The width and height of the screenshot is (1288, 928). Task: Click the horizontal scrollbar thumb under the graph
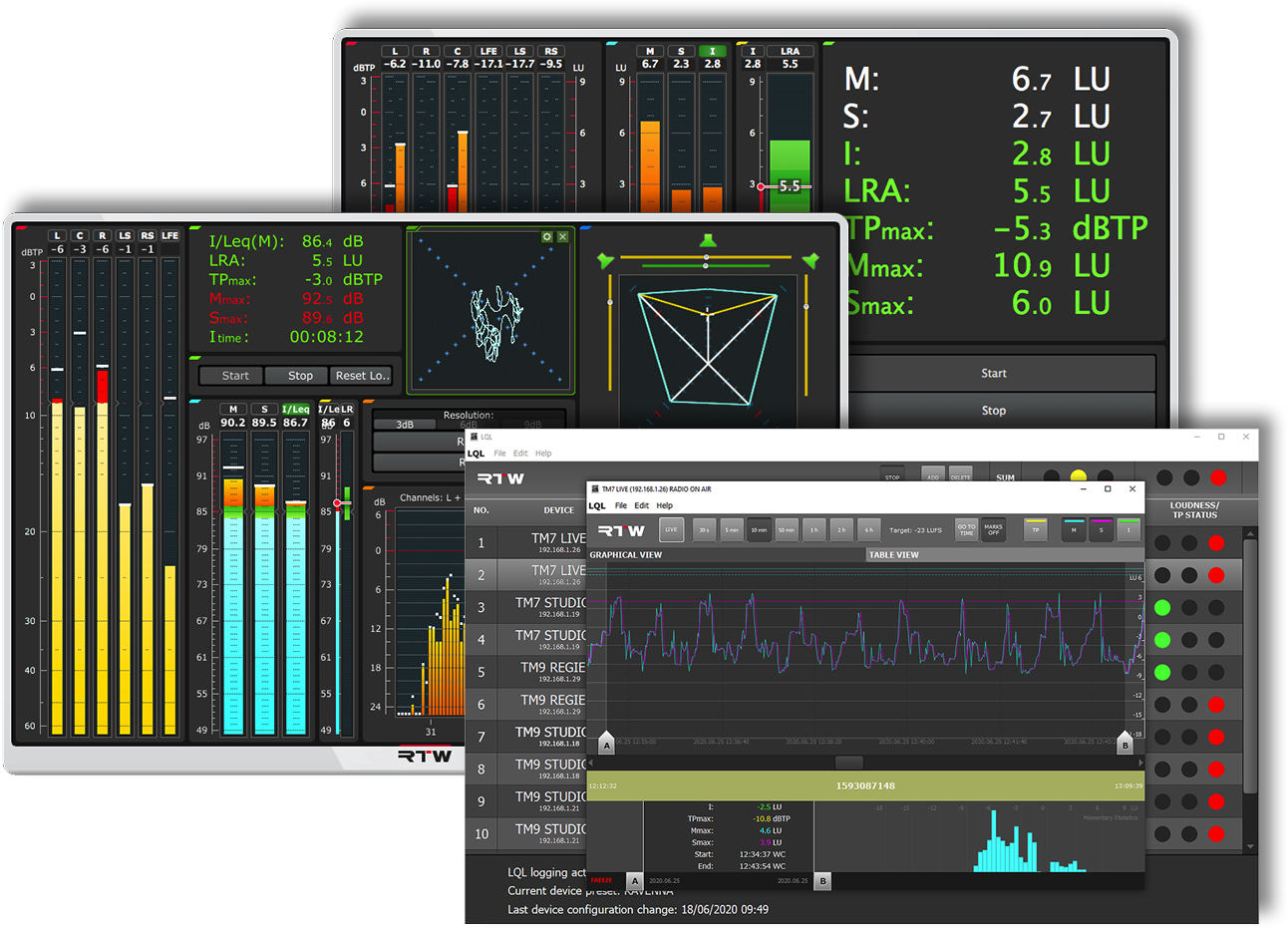coord(849,763)
